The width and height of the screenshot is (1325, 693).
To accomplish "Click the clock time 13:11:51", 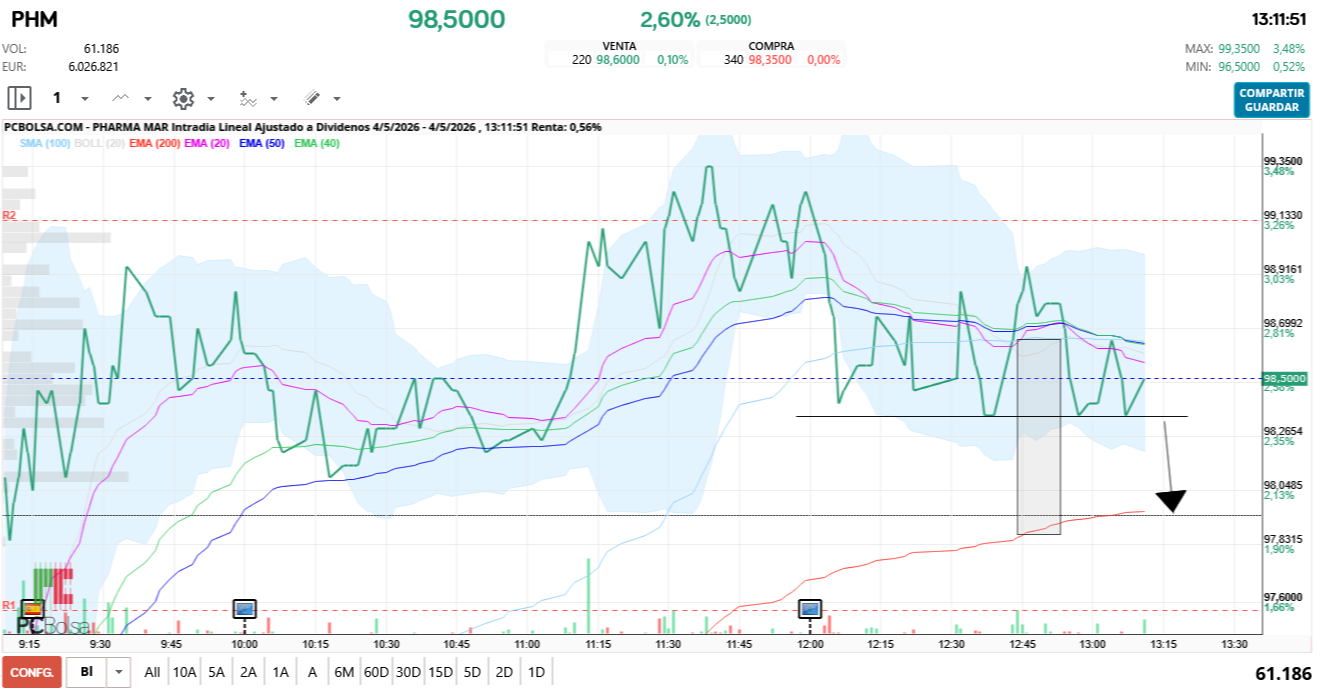I will (x=1279, y=19).
